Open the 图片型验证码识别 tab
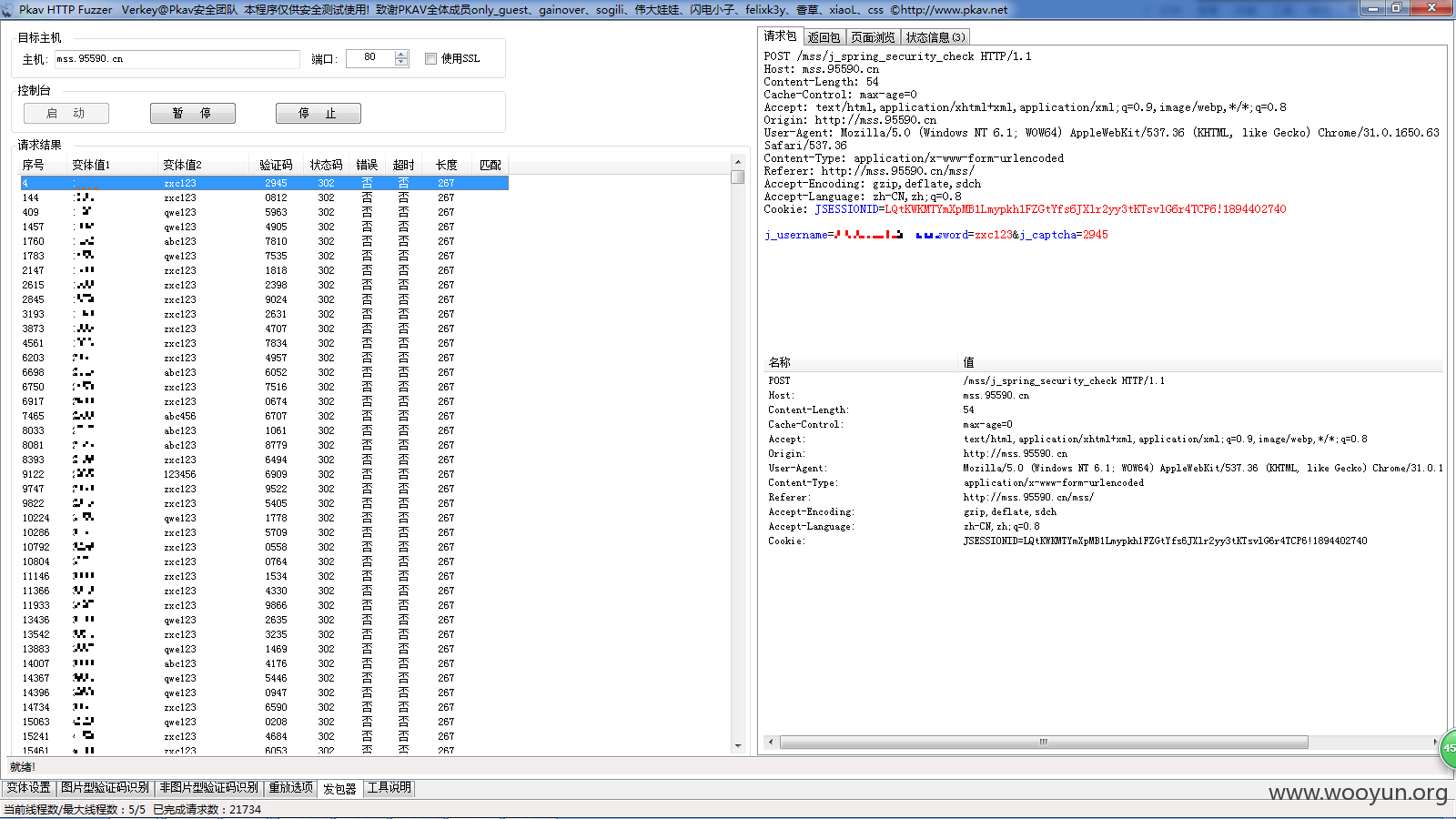 (x=106, y=788)
